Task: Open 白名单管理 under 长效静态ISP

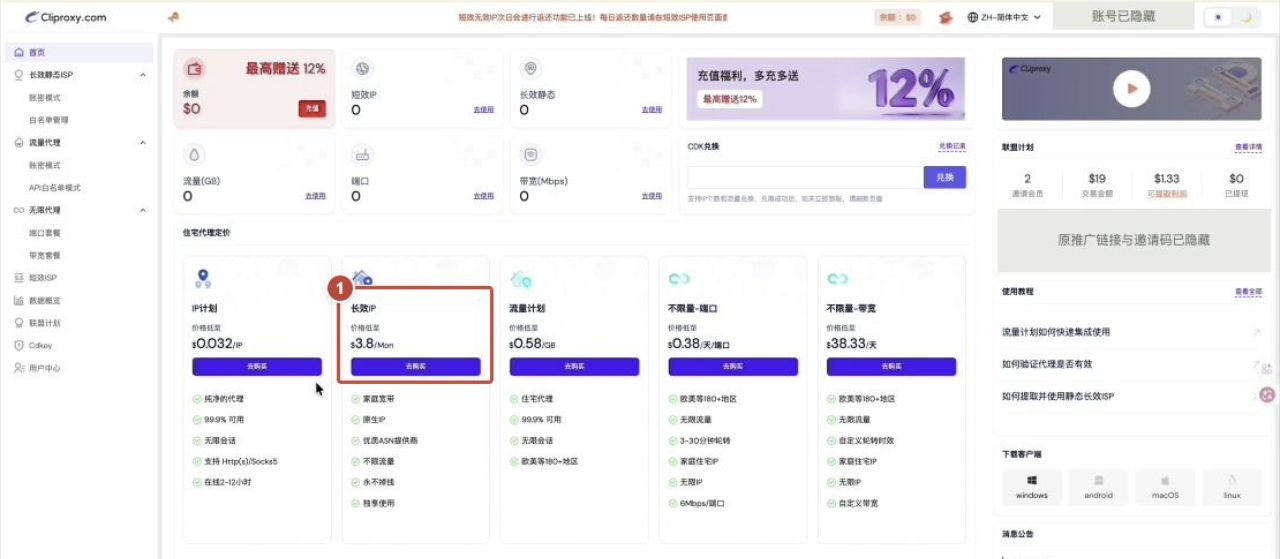Action: (x=48, y=120)
